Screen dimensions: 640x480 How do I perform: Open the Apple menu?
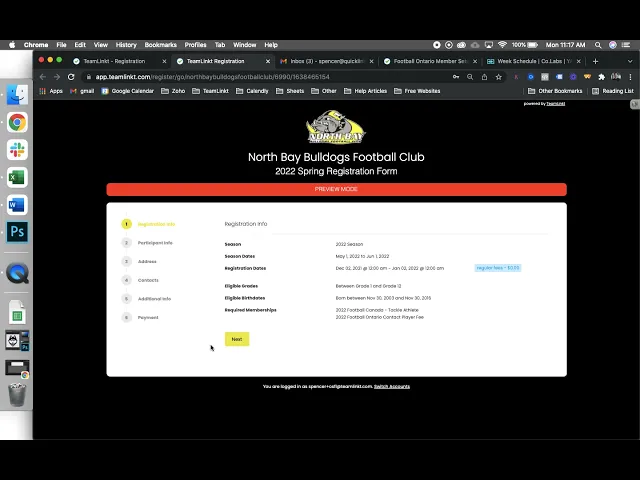[12, 45]
